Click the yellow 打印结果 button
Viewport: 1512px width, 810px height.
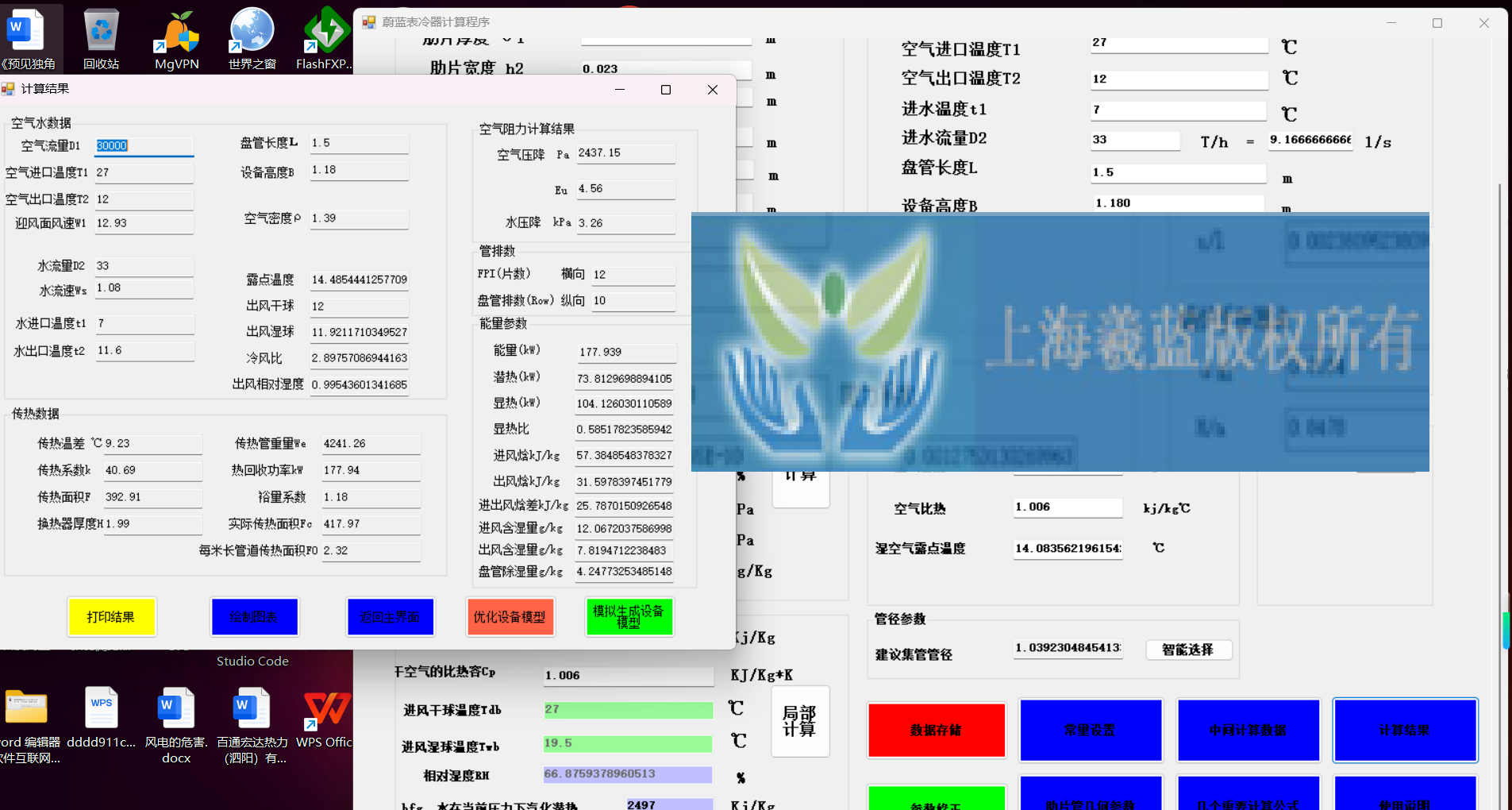pos(111,617)
